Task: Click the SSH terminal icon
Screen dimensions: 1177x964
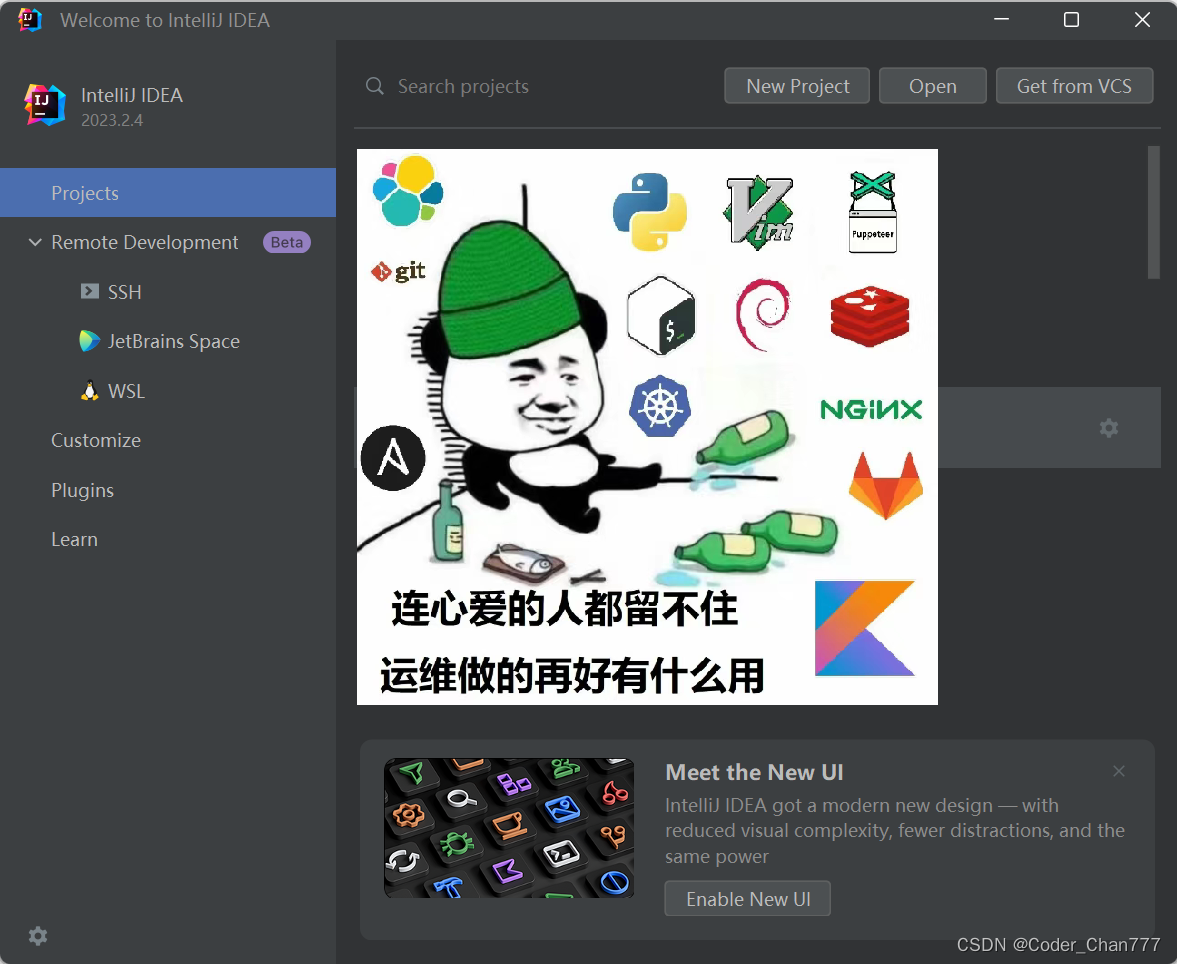Action: tap(90, 291)
